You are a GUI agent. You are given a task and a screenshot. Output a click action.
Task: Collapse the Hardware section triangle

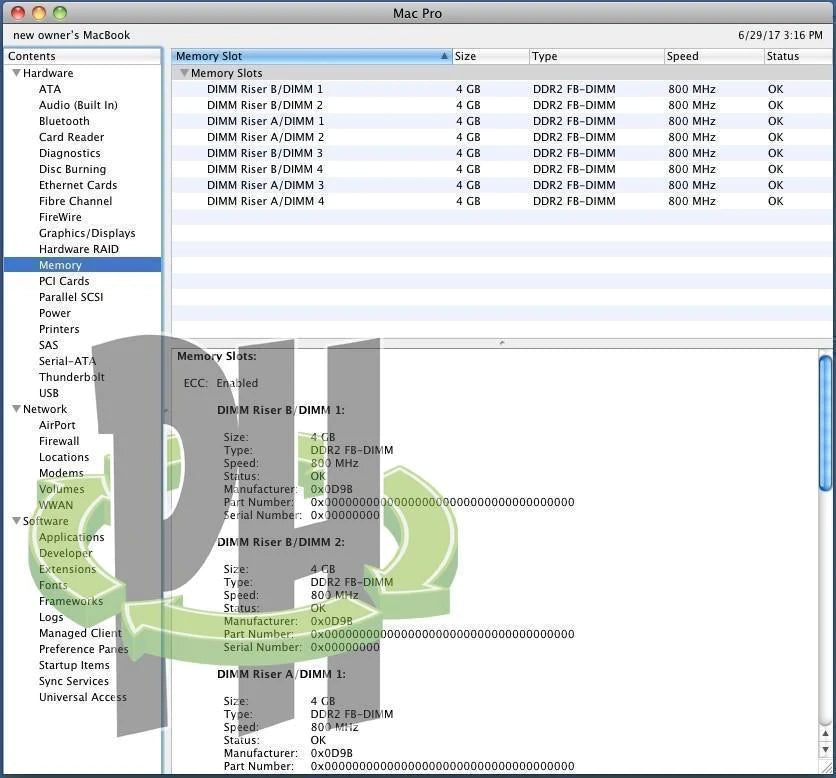click(16, 73)
